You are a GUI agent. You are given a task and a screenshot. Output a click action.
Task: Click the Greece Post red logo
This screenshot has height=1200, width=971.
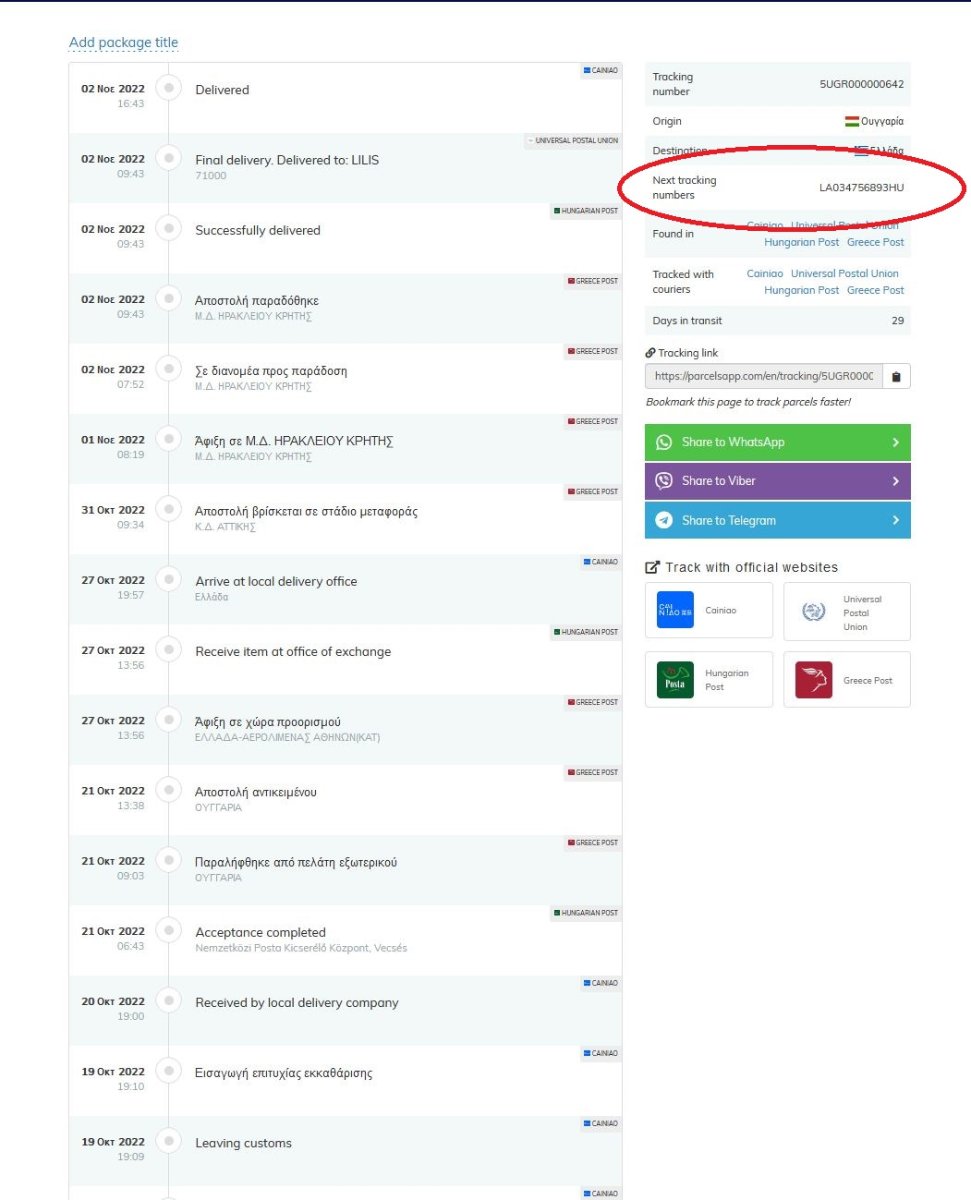click(814, 680)
